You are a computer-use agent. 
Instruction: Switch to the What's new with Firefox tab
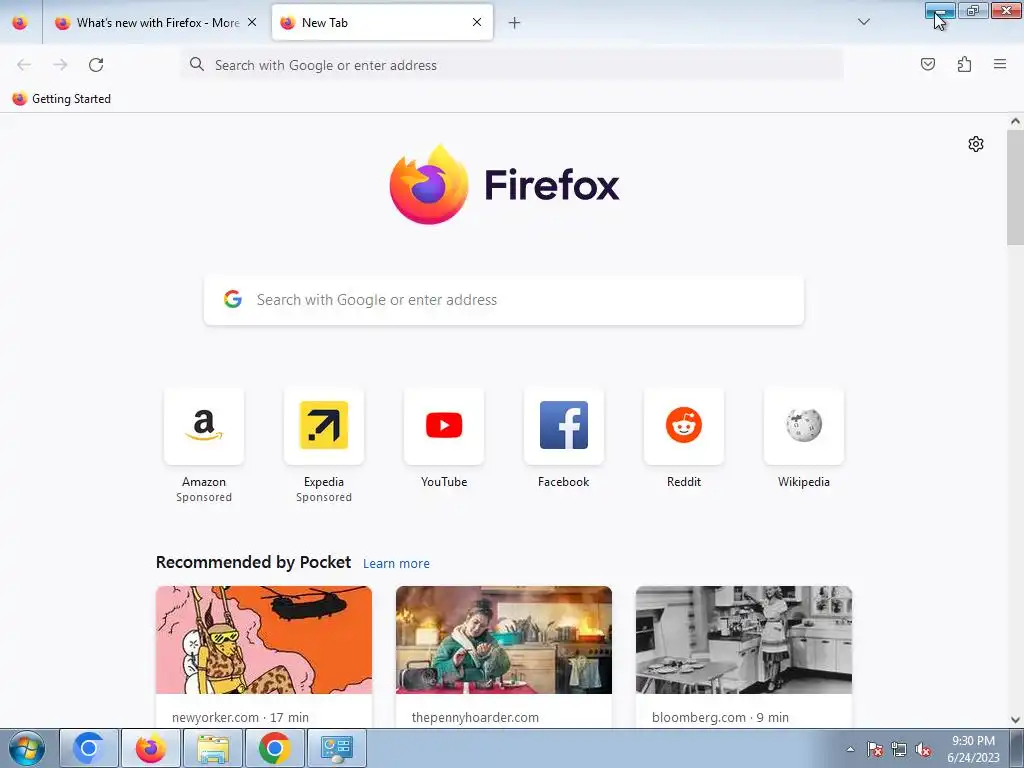click(x=155, y=23)
